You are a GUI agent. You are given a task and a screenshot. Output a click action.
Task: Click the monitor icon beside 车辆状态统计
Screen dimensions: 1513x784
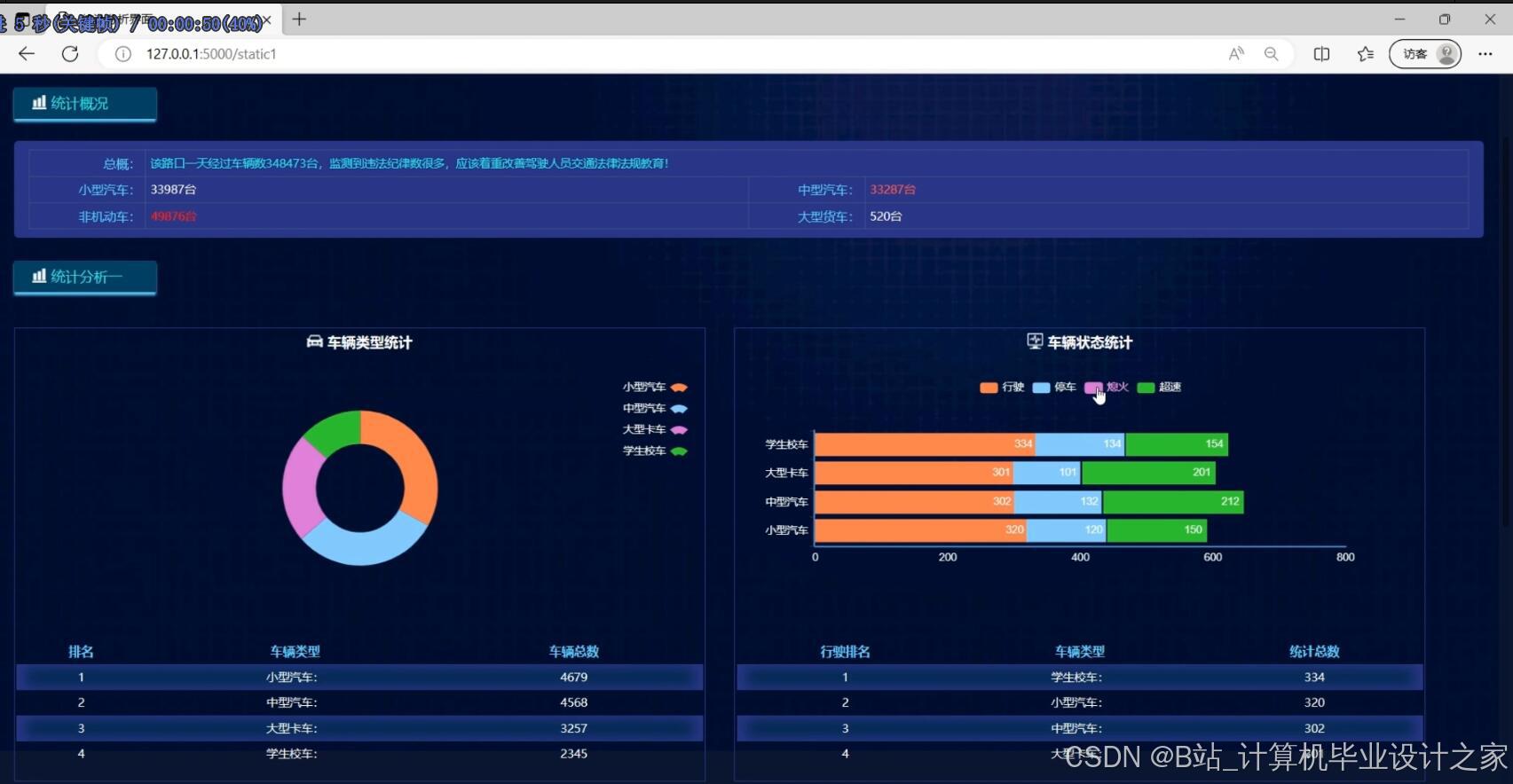click(x=1035, y=341)
